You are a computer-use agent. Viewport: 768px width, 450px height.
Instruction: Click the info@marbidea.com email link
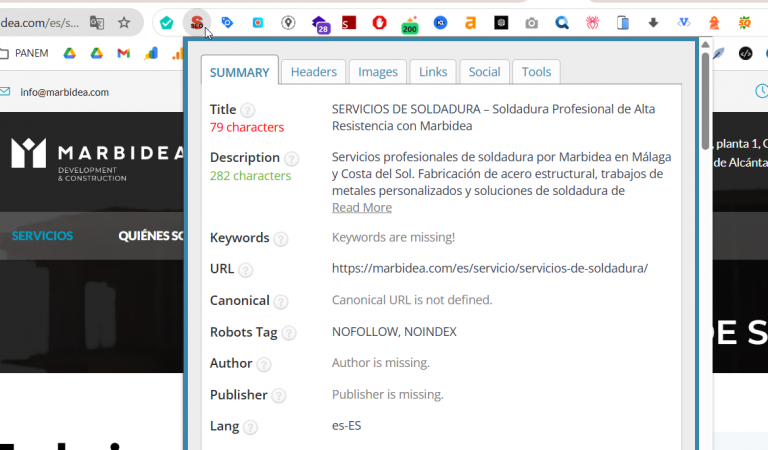tap(64, 92)
